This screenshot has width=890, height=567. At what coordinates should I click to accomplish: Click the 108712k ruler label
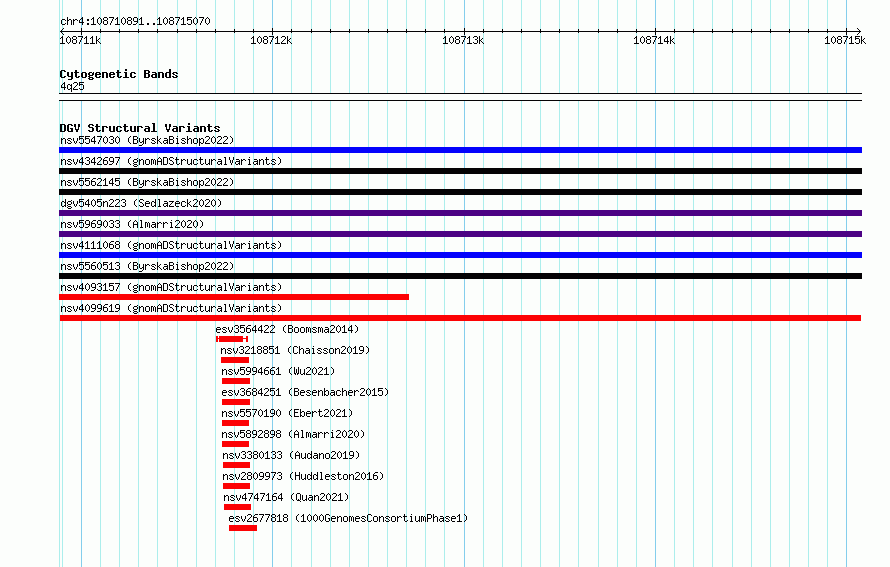(271, 40)
